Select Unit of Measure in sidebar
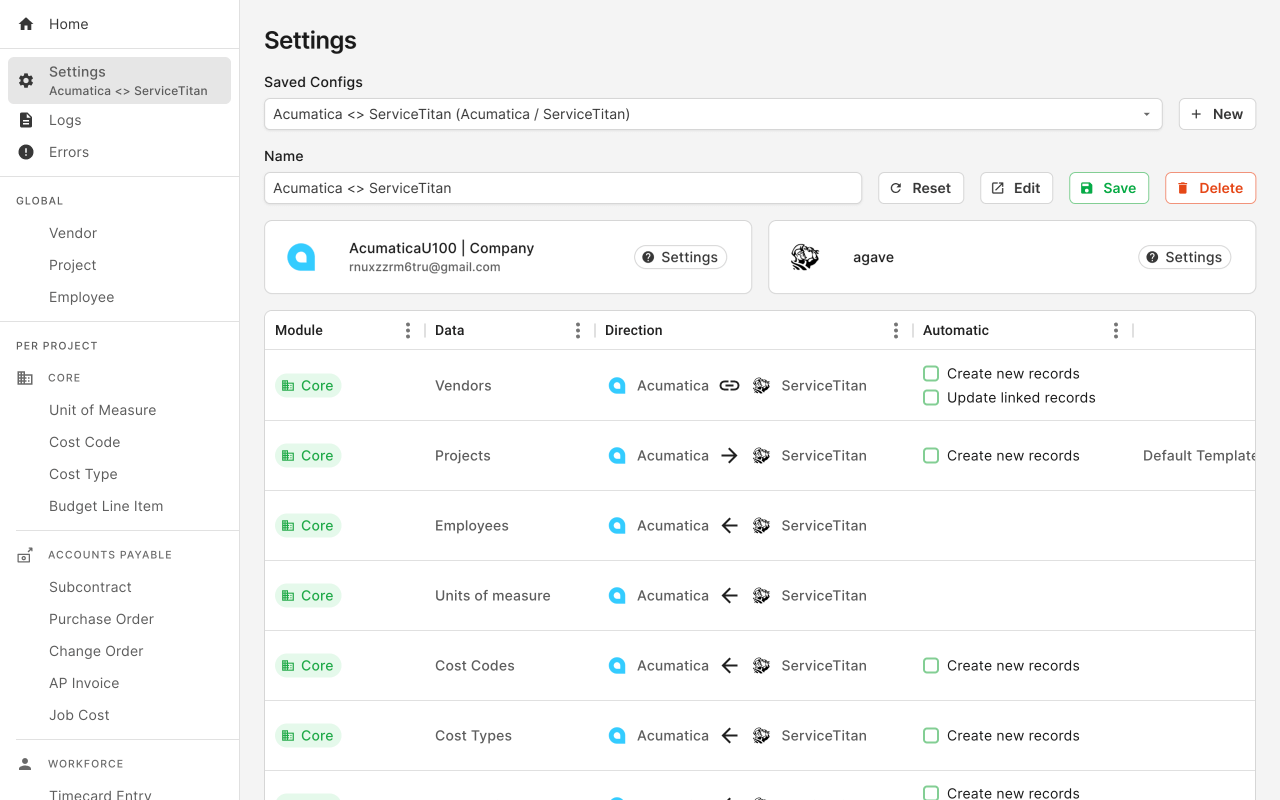The width and height of the screenshot is (1280, 800). tap(103, 410)
